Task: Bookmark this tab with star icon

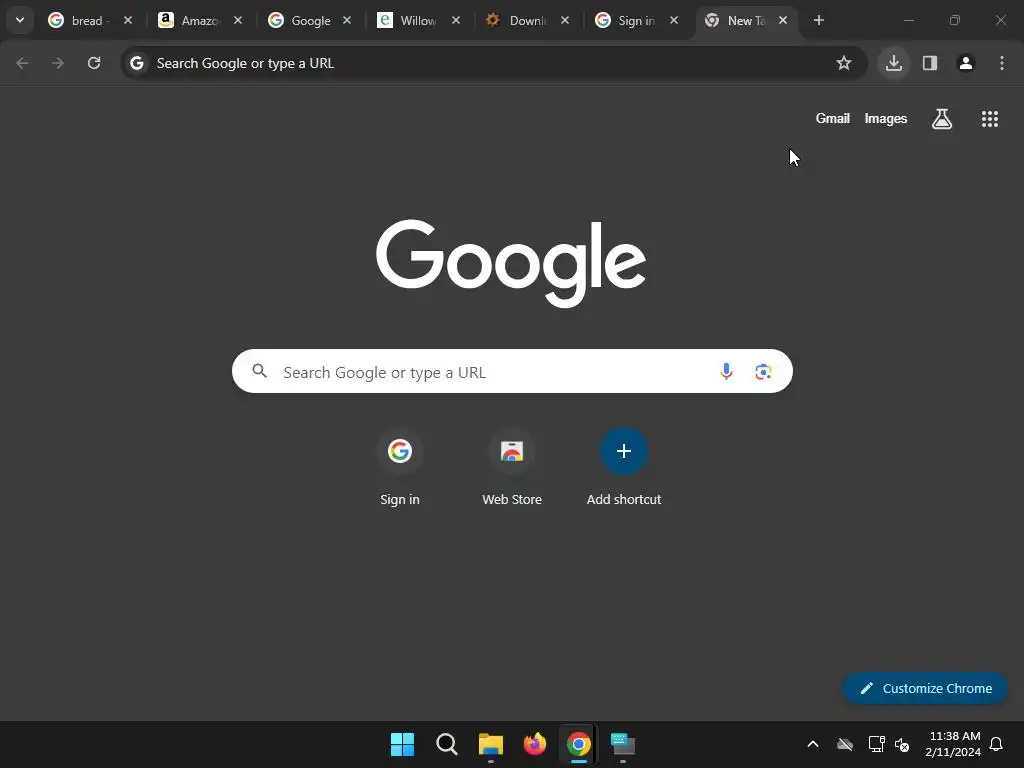Action: click(844, 63)
